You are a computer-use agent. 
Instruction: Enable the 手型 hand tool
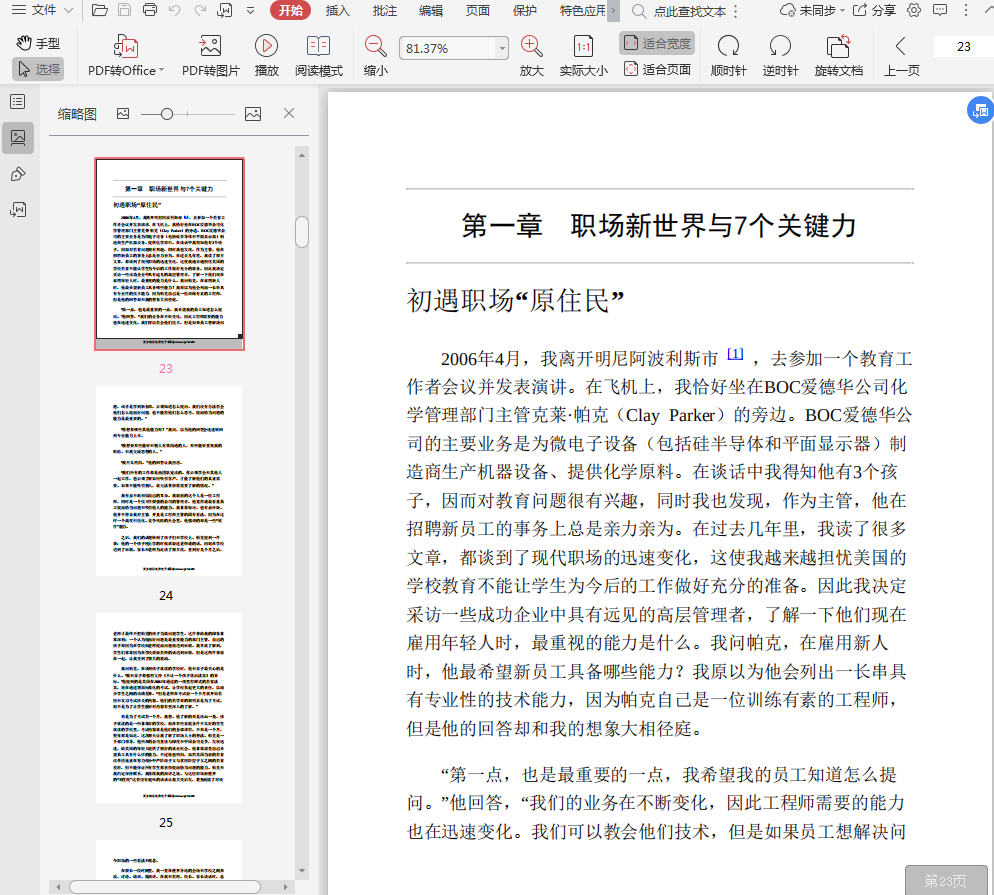pos(38,43)
